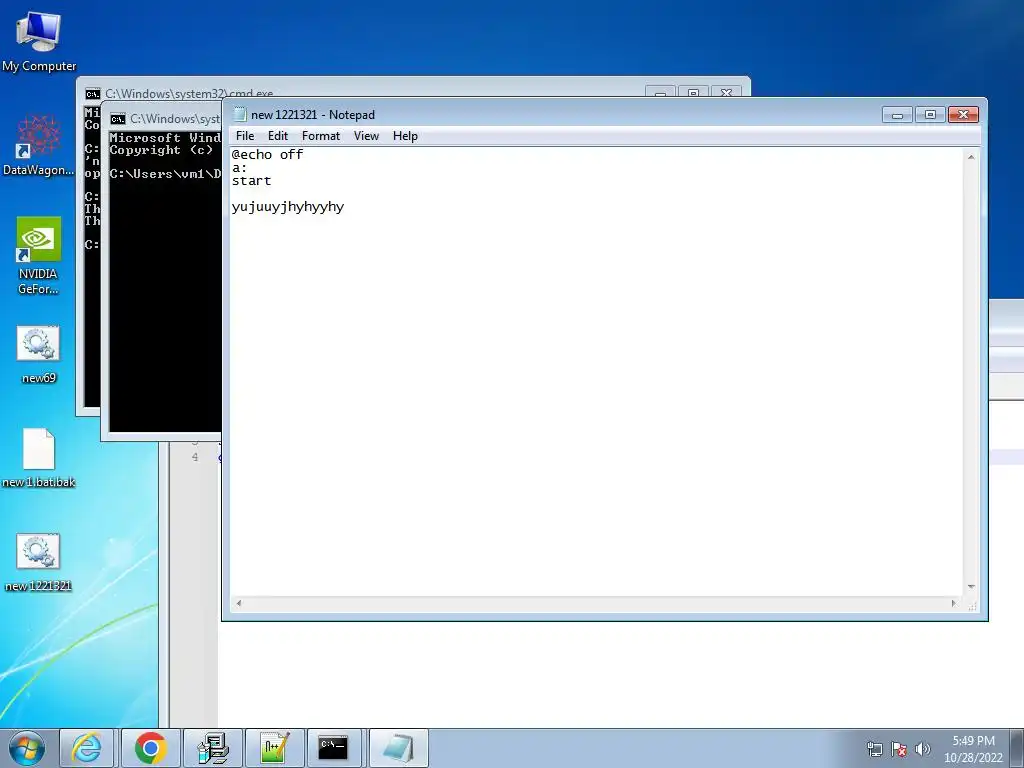Open Google Chrome from the taskbar
The image size is (1024, 768).
pos(151,748)
